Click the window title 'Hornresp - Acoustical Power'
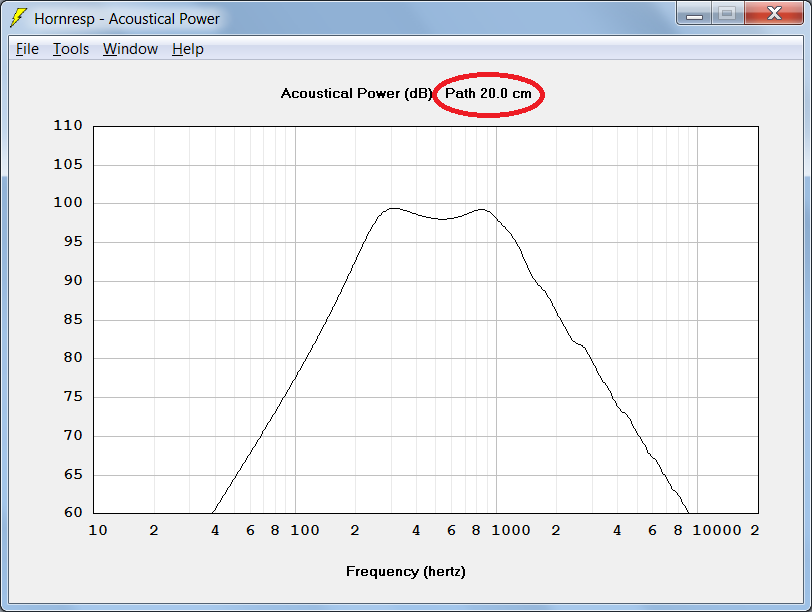The height and width of the screenshot is (612, 812). click(127, 19)
